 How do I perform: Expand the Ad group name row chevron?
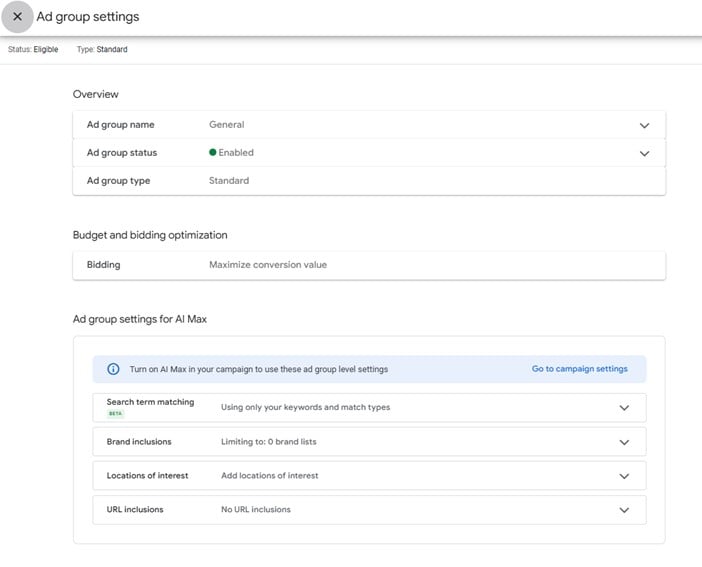point(644,125)
